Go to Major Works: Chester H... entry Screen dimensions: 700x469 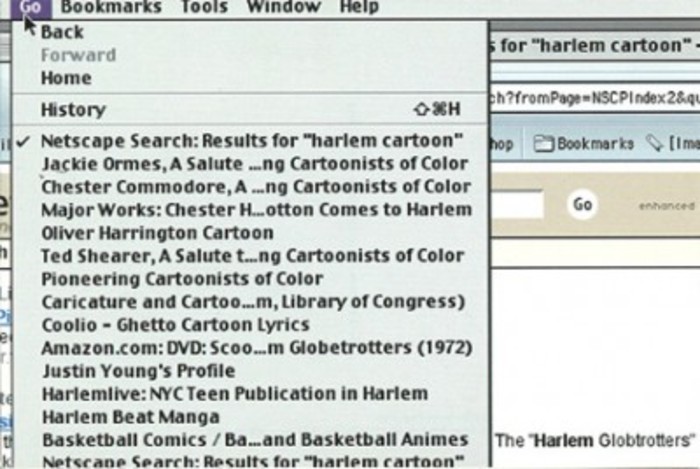coord(250,210)
